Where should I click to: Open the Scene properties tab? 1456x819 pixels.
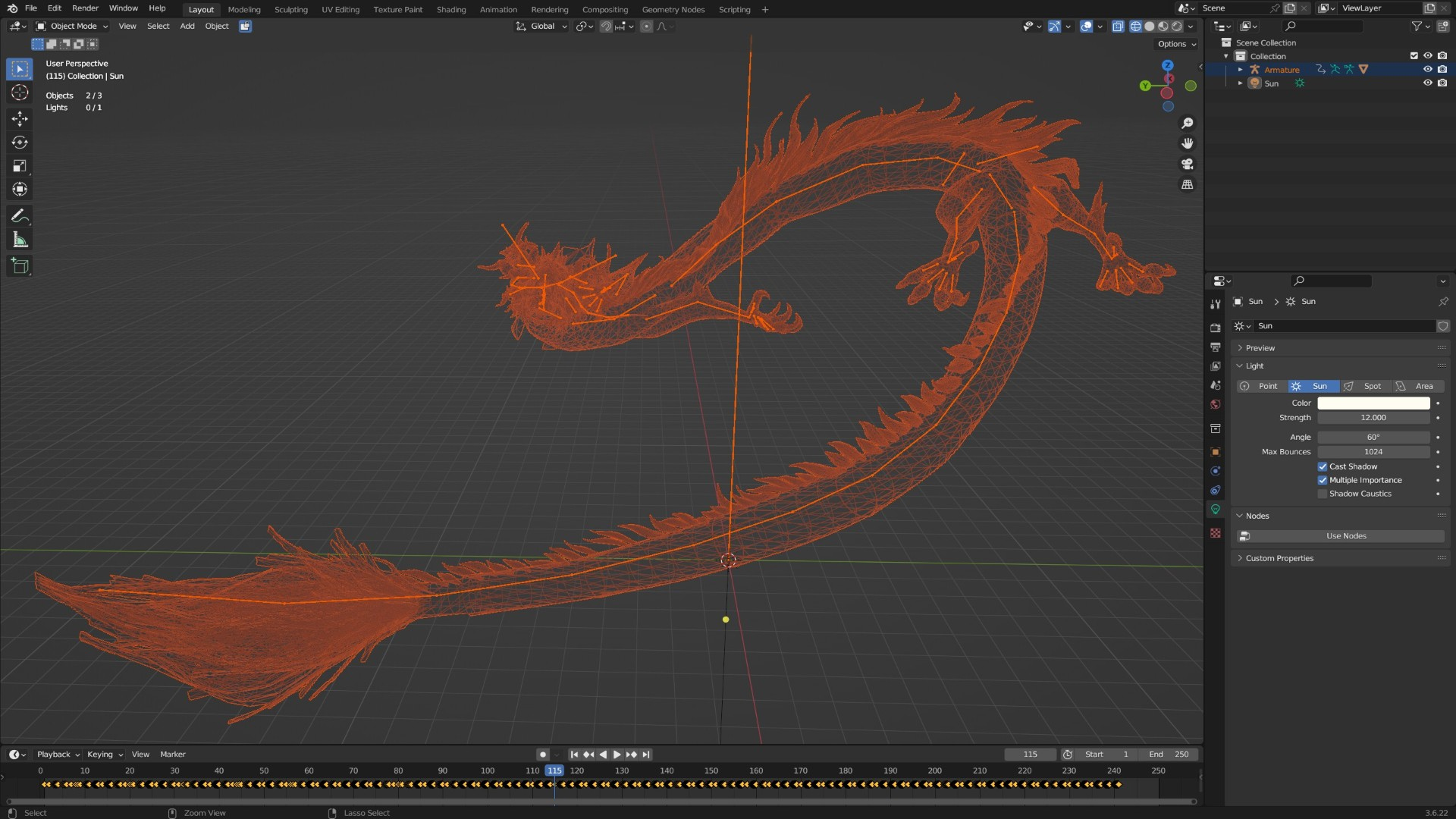1216,385
